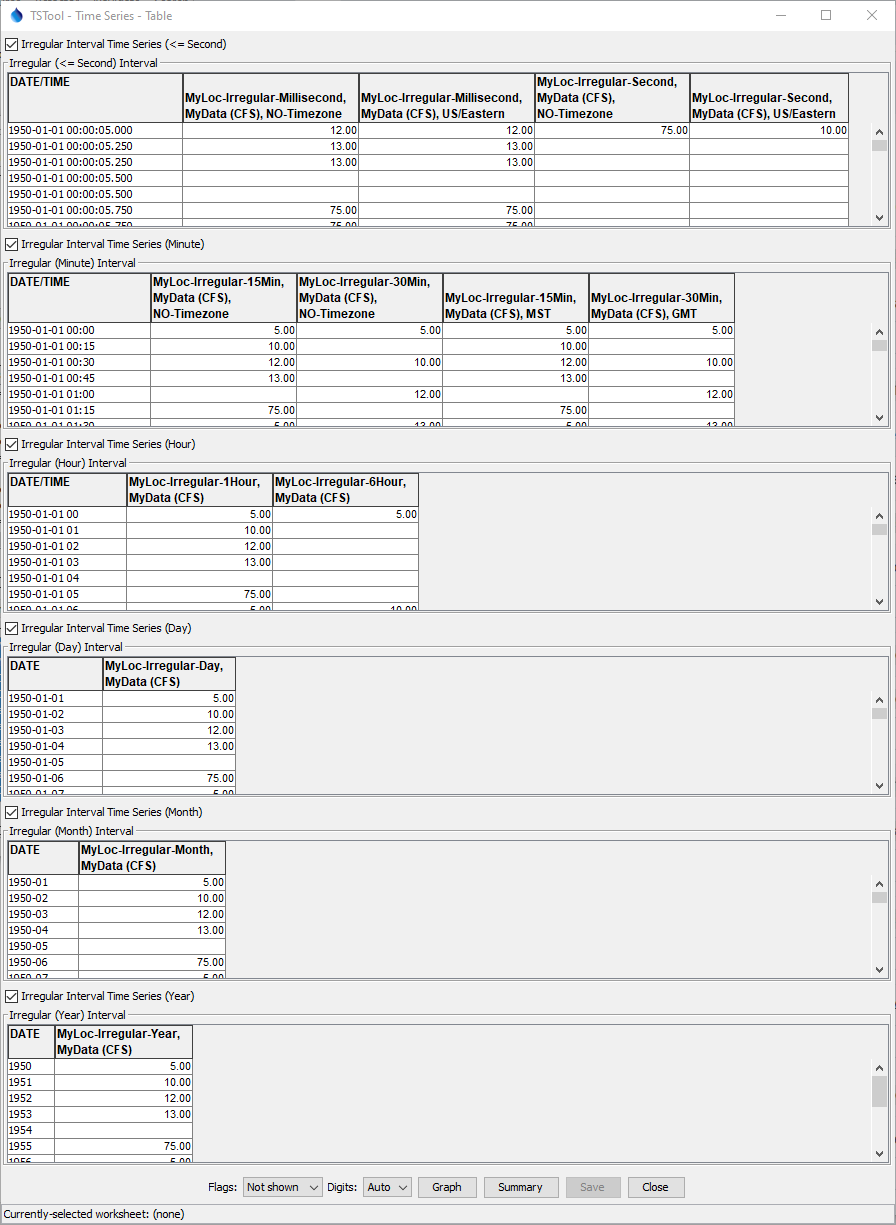Image resolution: width=896 pixels, height=1225 pixels.
Task: Click the DATE/TIME header in the Minute table
Action: click(79, 297)
